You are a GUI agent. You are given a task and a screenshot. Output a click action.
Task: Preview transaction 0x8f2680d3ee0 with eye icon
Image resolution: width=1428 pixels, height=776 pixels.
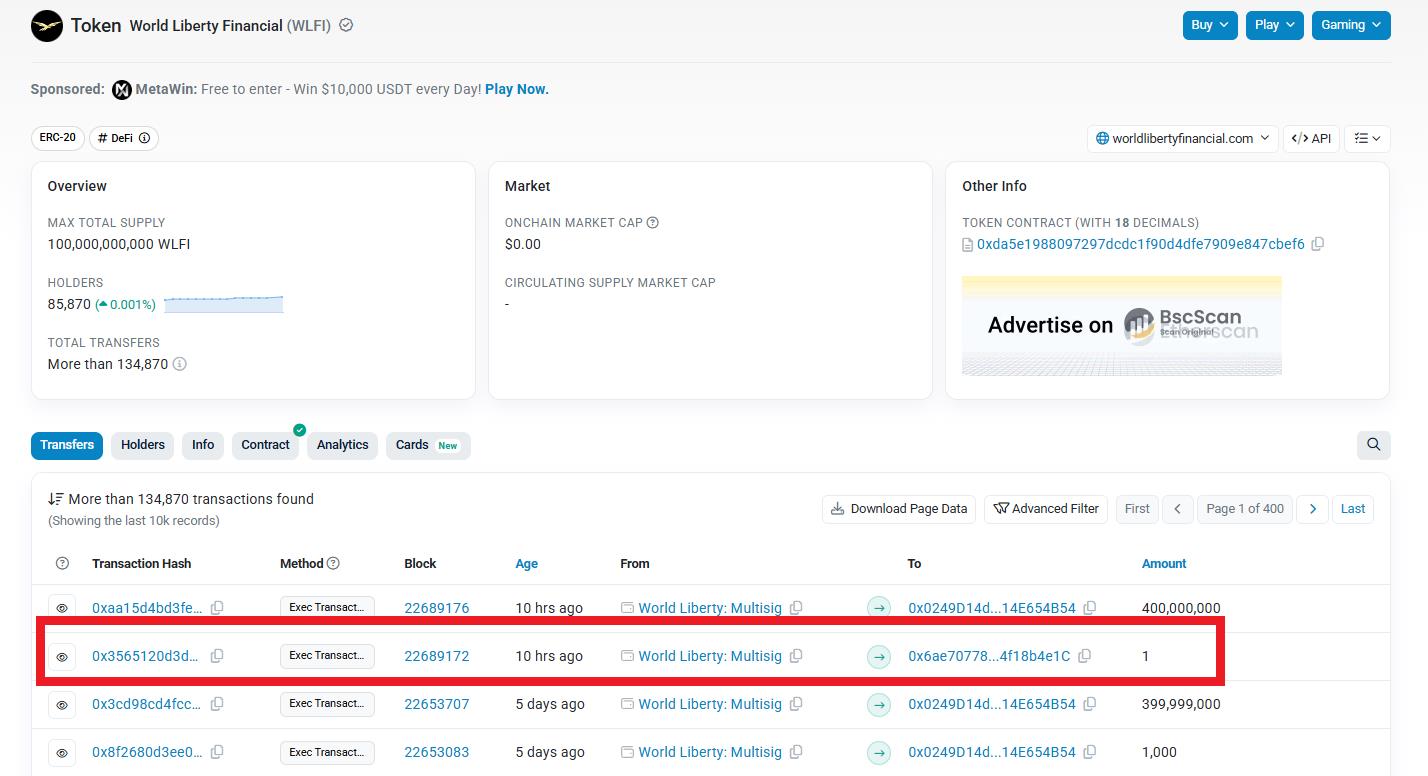pos(62,752)
